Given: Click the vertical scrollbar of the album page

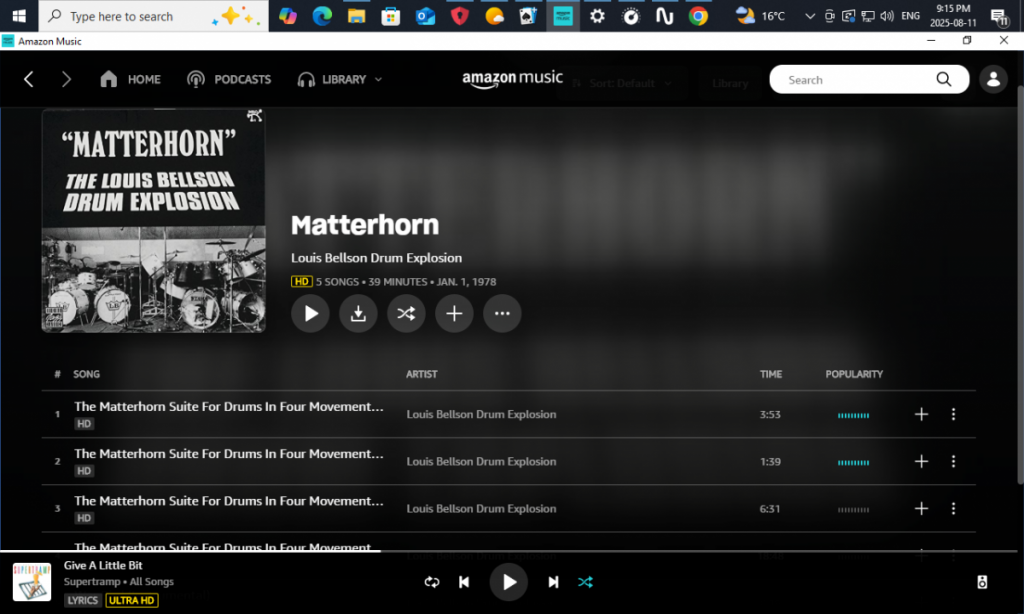Looking at the screenshot, I should click(x=1020, y=284).
